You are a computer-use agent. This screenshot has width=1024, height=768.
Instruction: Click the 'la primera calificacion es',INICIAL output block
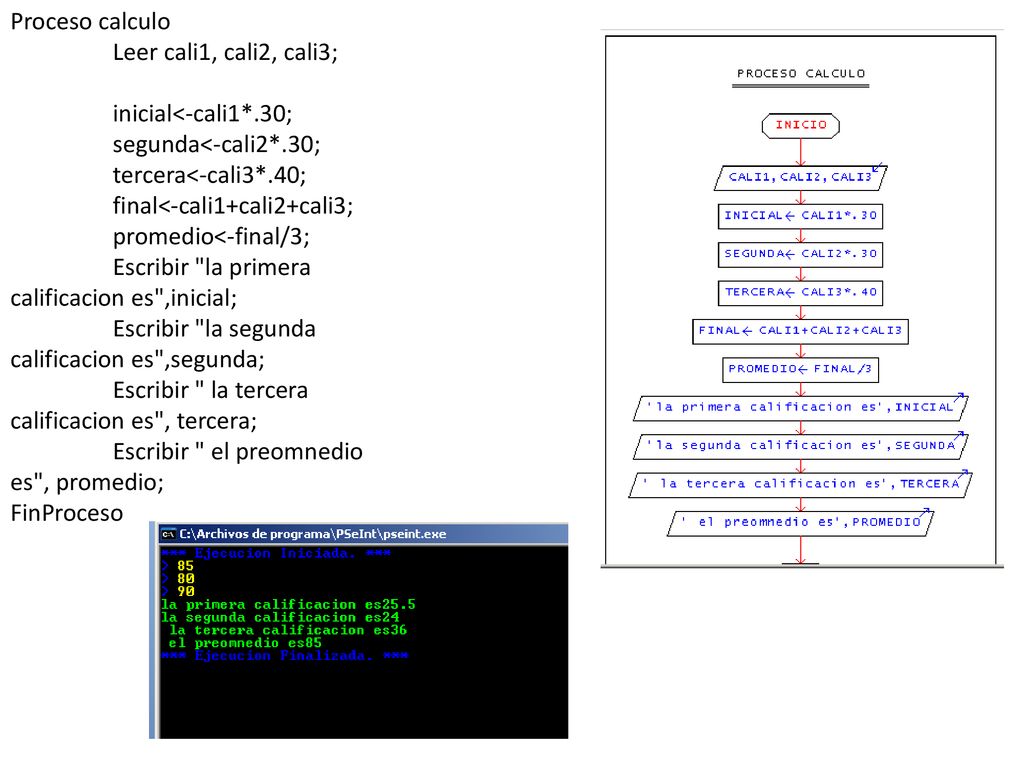[801, 408]
